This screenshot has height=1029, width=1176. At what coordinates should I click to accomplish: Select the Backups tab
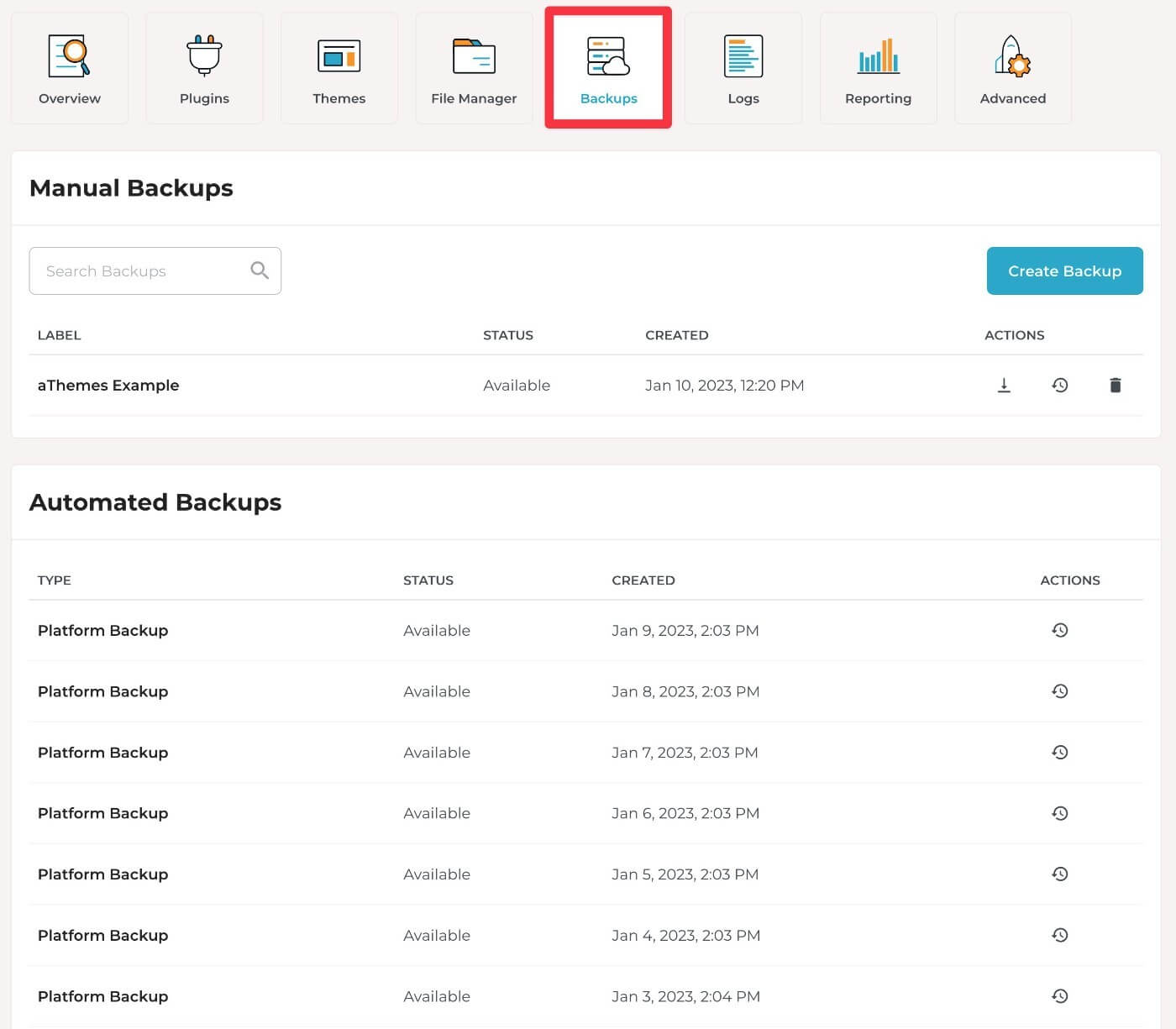point(608,68)
